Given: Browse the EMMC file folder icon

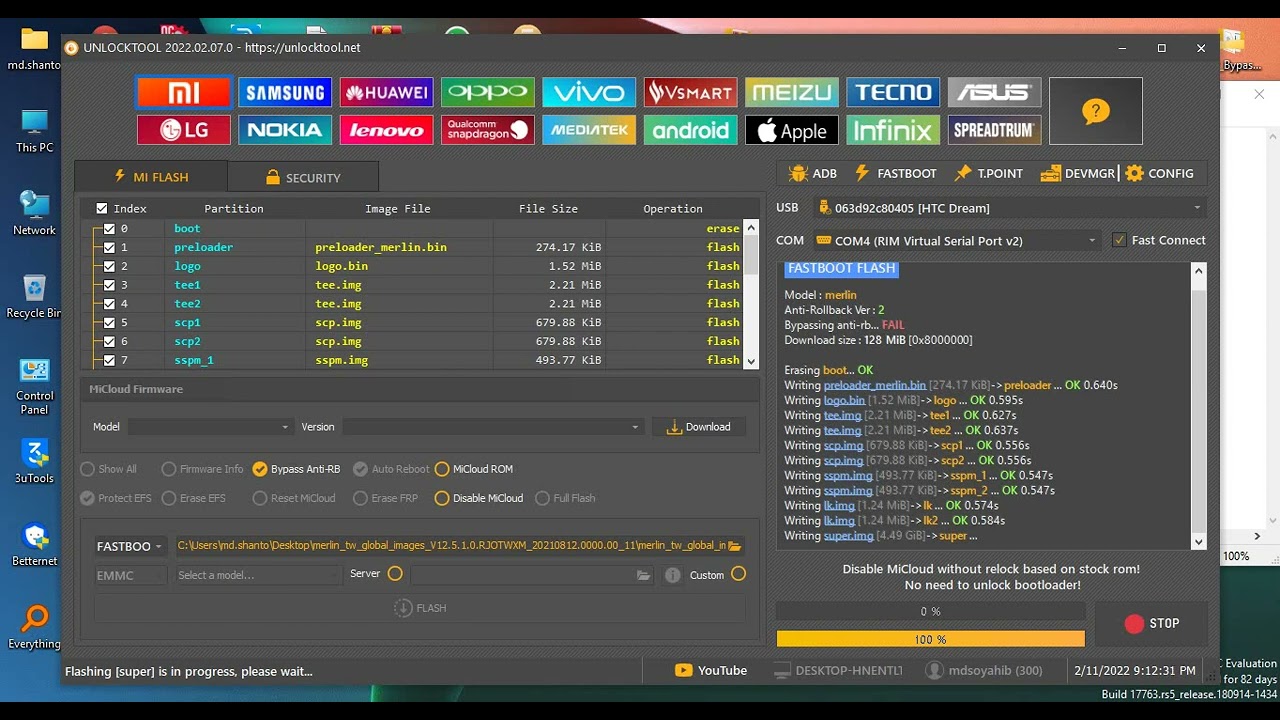Looking at the screenshot, I should (x=643, y=575).
